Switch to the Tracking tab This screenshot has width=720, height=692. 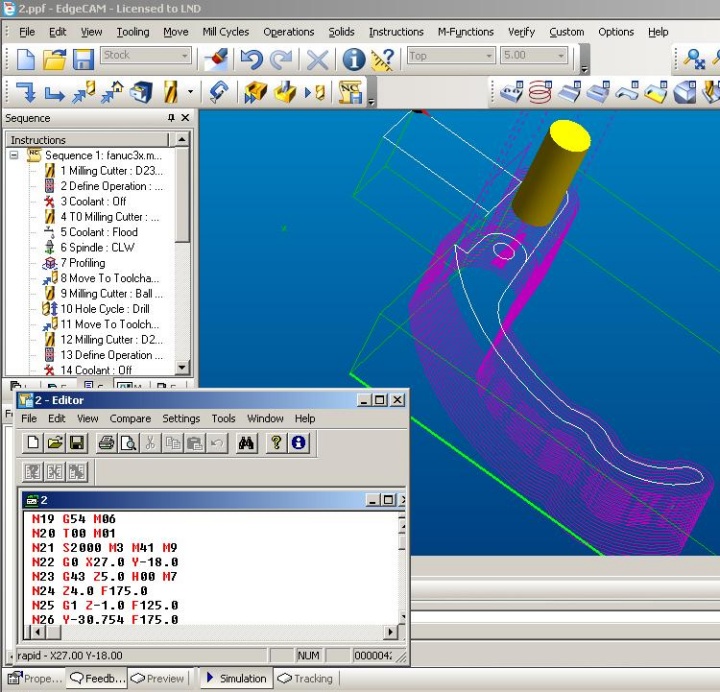click(305, 678)
